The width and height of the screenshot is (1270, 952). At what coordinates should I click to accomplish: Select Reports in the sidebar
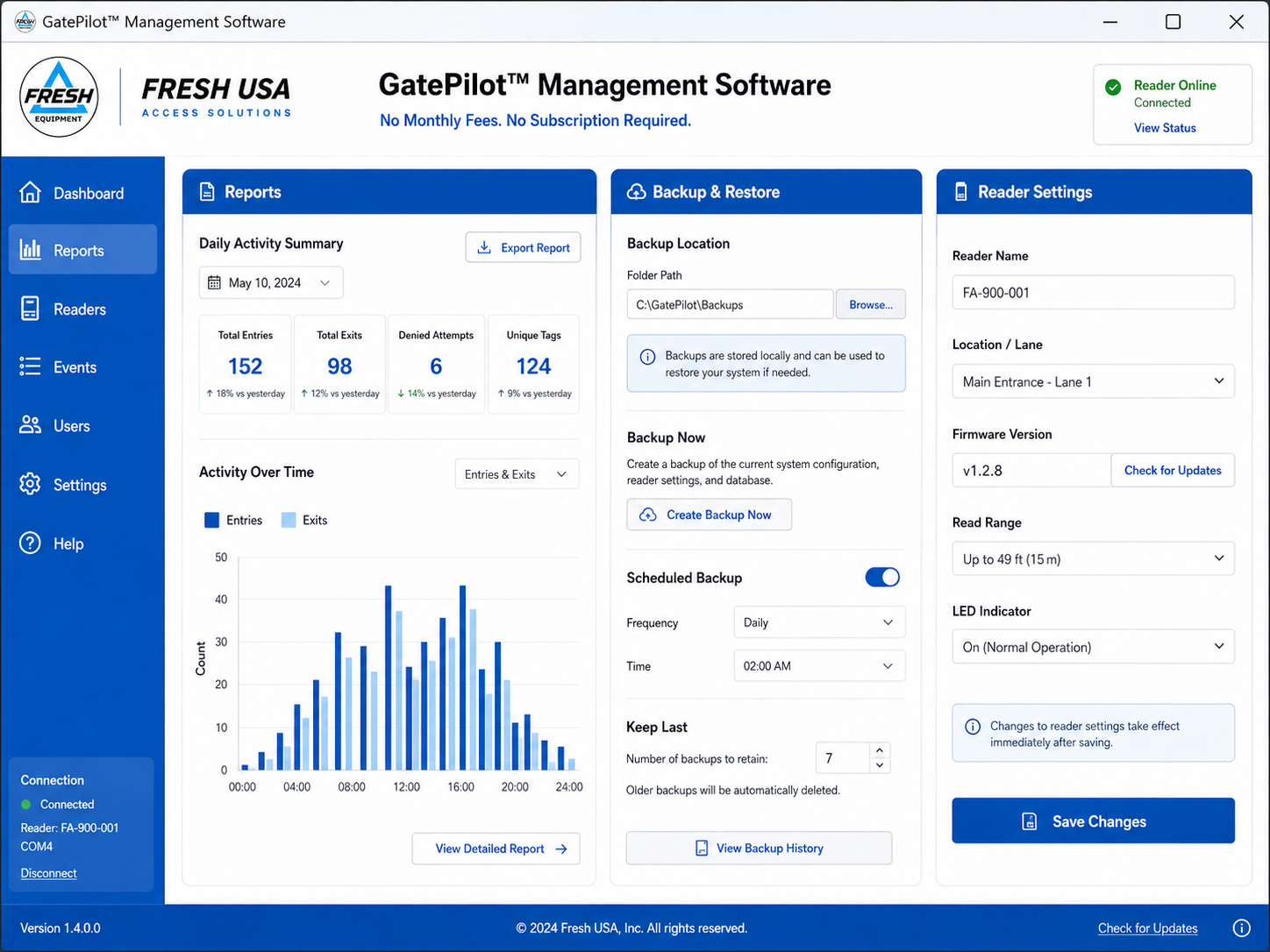tap(82, 250)
